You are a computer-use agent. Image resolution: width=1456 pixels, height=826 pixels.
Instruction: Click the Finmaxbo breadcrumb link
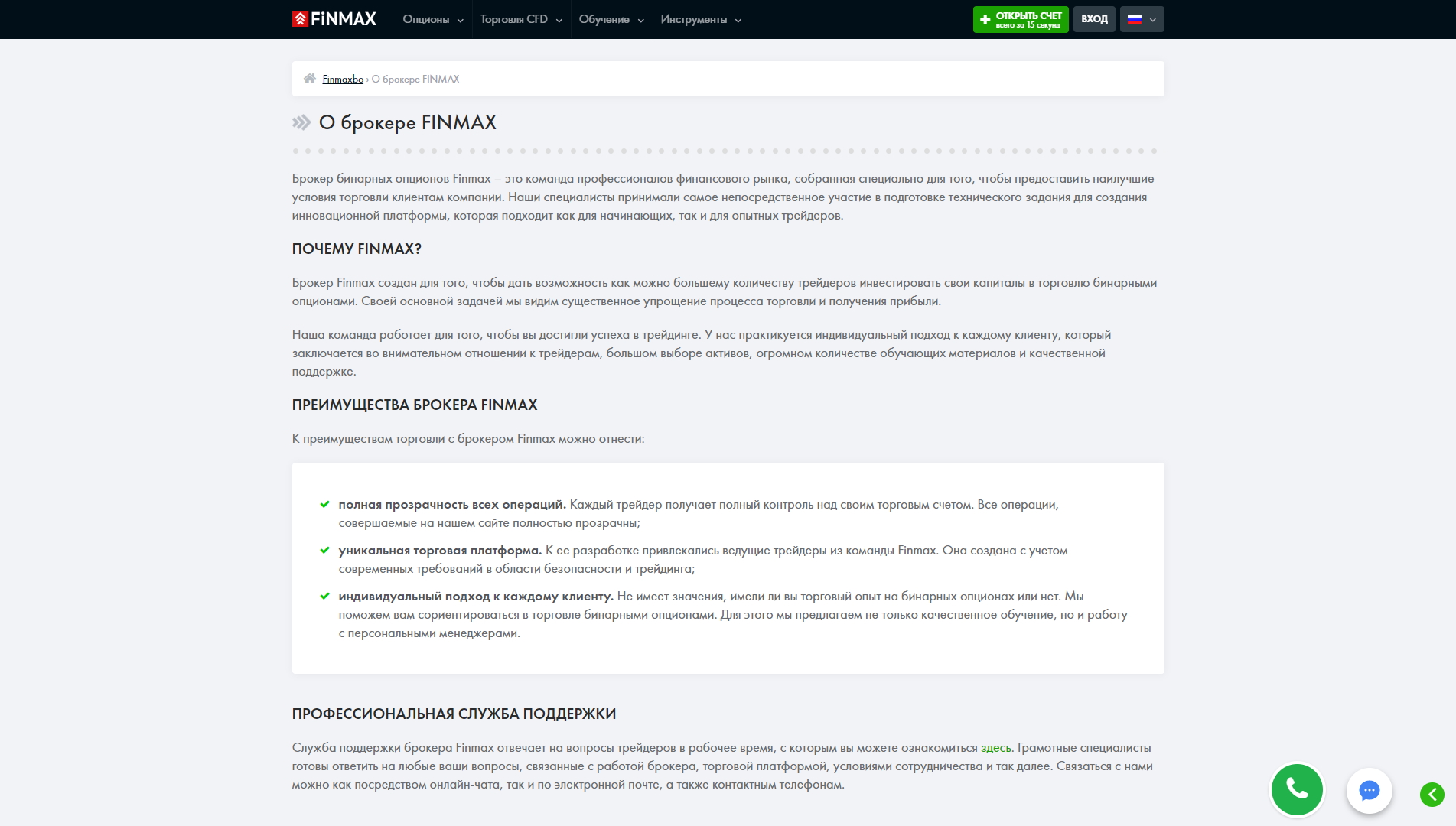343,79
